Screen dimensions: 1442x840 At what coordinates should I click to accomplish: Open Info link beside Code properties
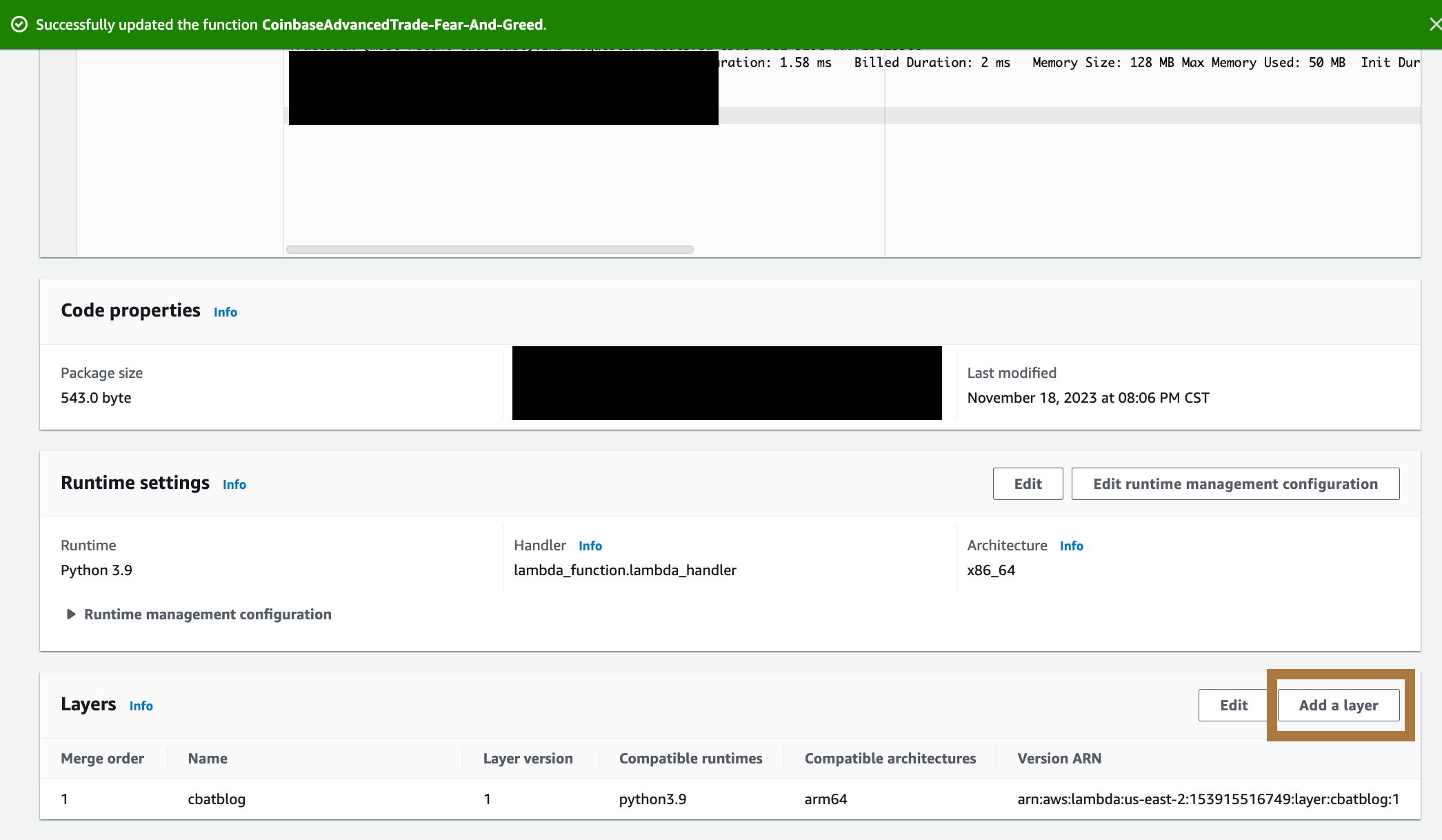[x=225, y=312]
